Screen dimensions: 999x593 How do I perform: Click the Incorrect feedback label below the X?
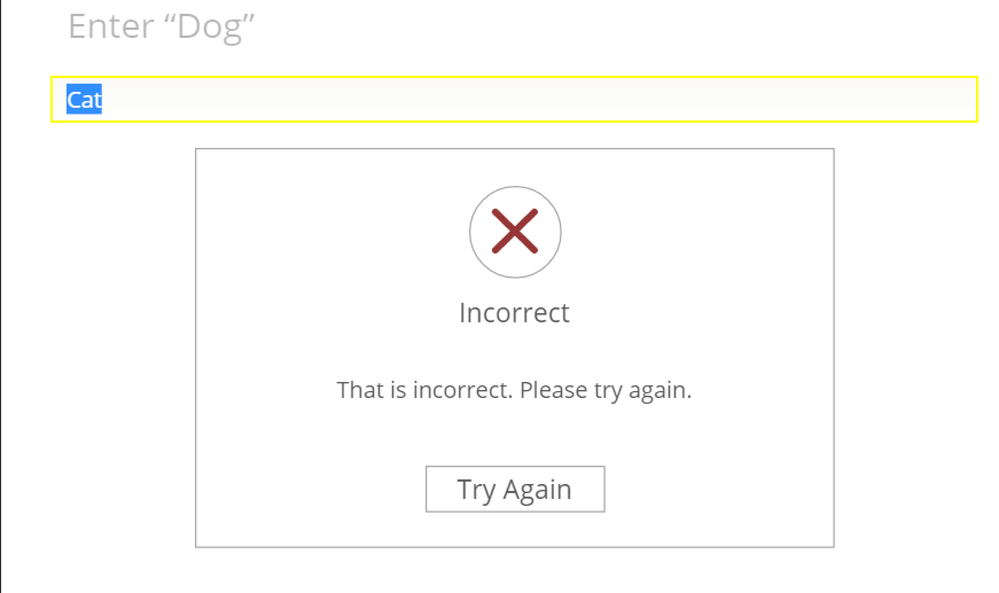click(514, 313)
